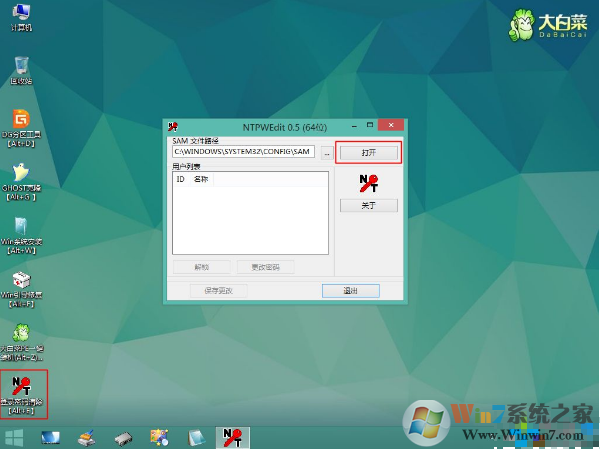Click the browse '...' button for SAM path
Screen dimensions: 600x449
pyautogui.click(x=326, y=153)
